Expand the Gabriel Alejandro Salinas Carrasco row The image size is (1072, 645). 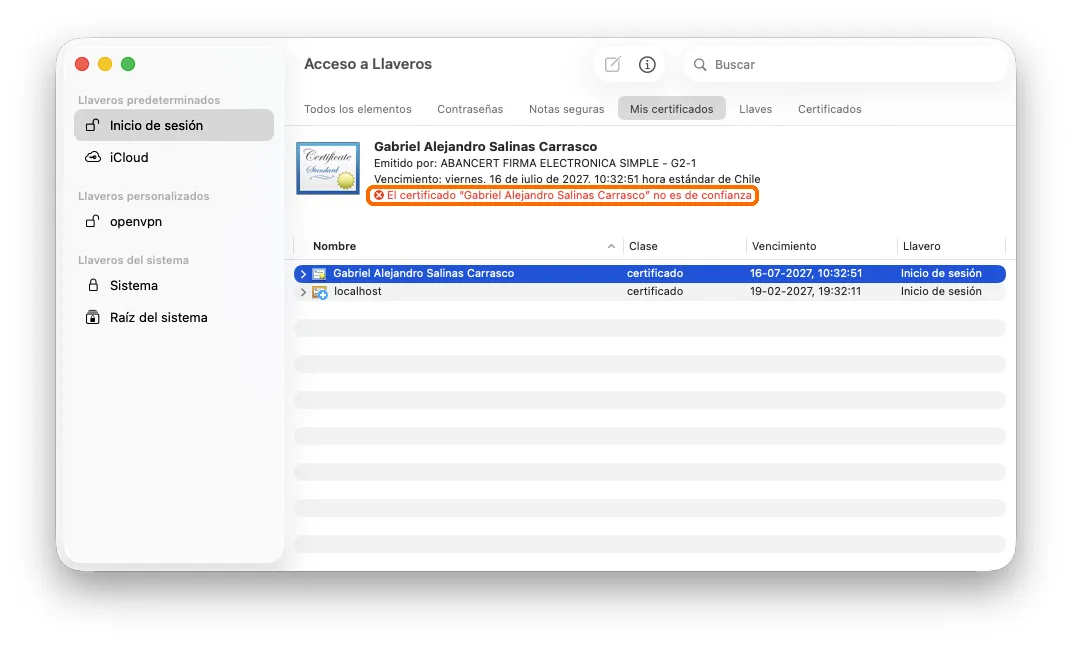tap(304, 274)
